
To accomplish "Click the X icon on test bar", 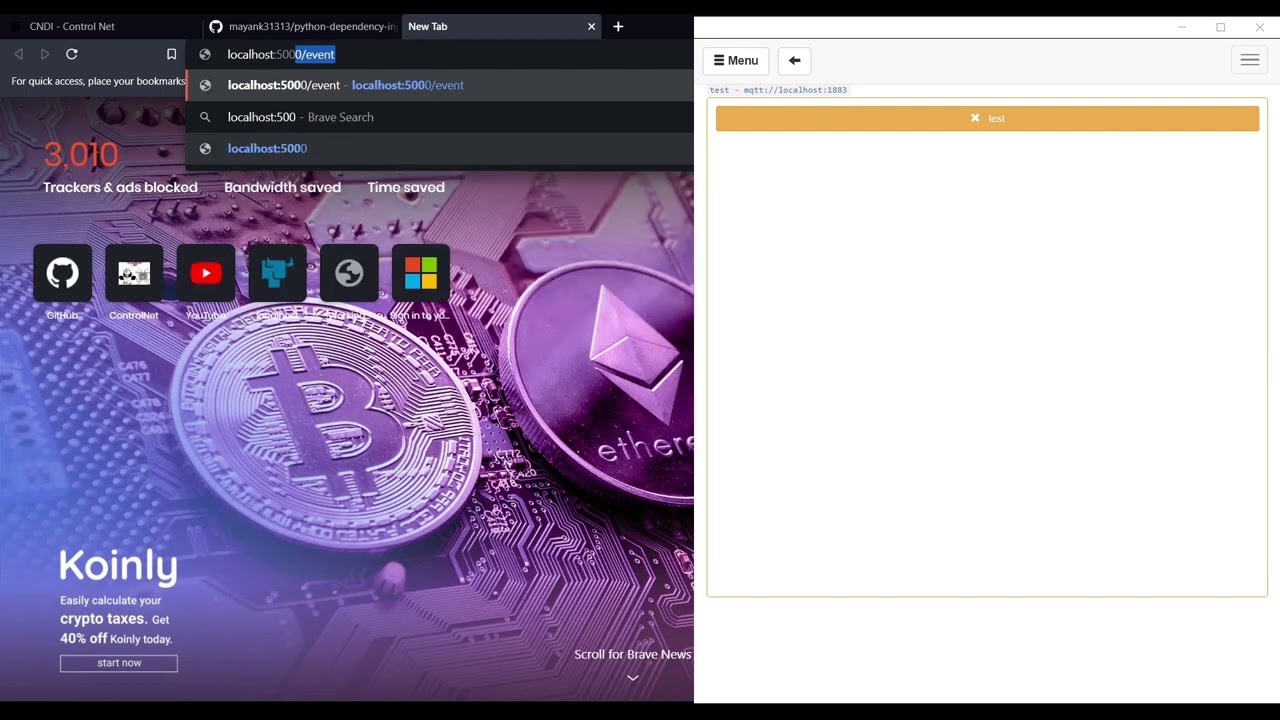I will point(975,118).
